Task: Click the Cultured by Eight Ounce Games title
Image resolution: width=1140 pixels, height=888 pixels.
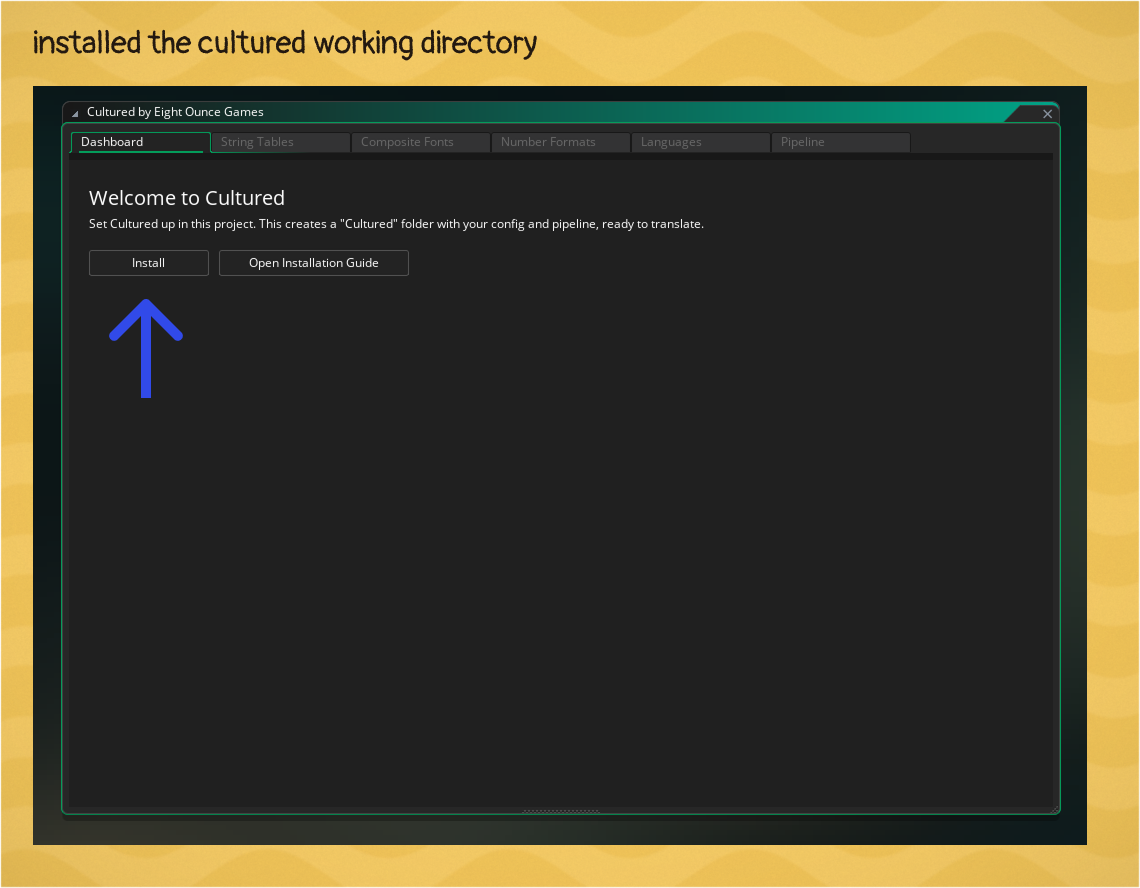Action: 175,112
